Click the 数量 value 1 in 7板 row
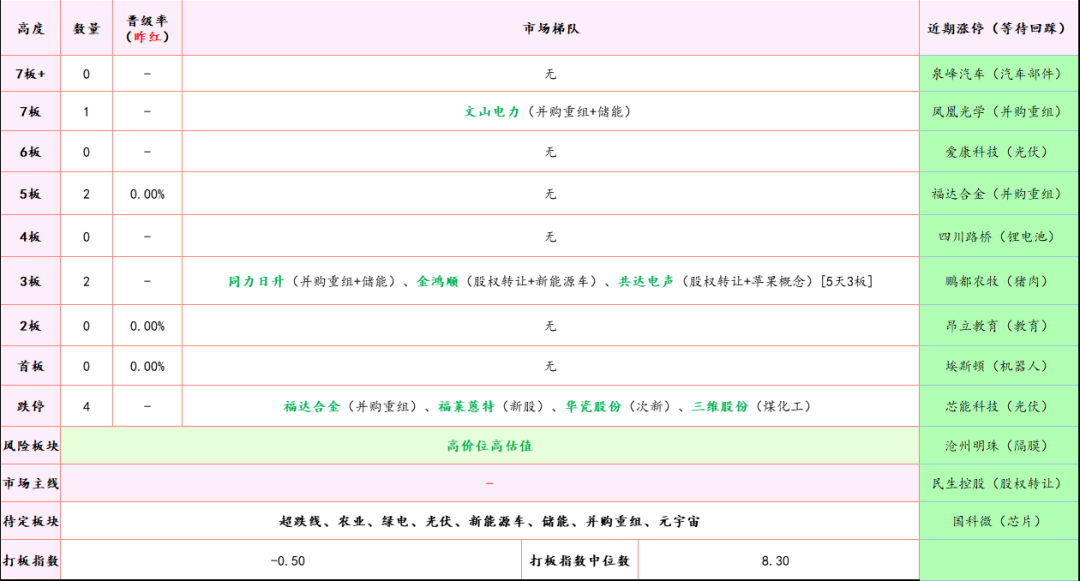 tap(86, 112)
